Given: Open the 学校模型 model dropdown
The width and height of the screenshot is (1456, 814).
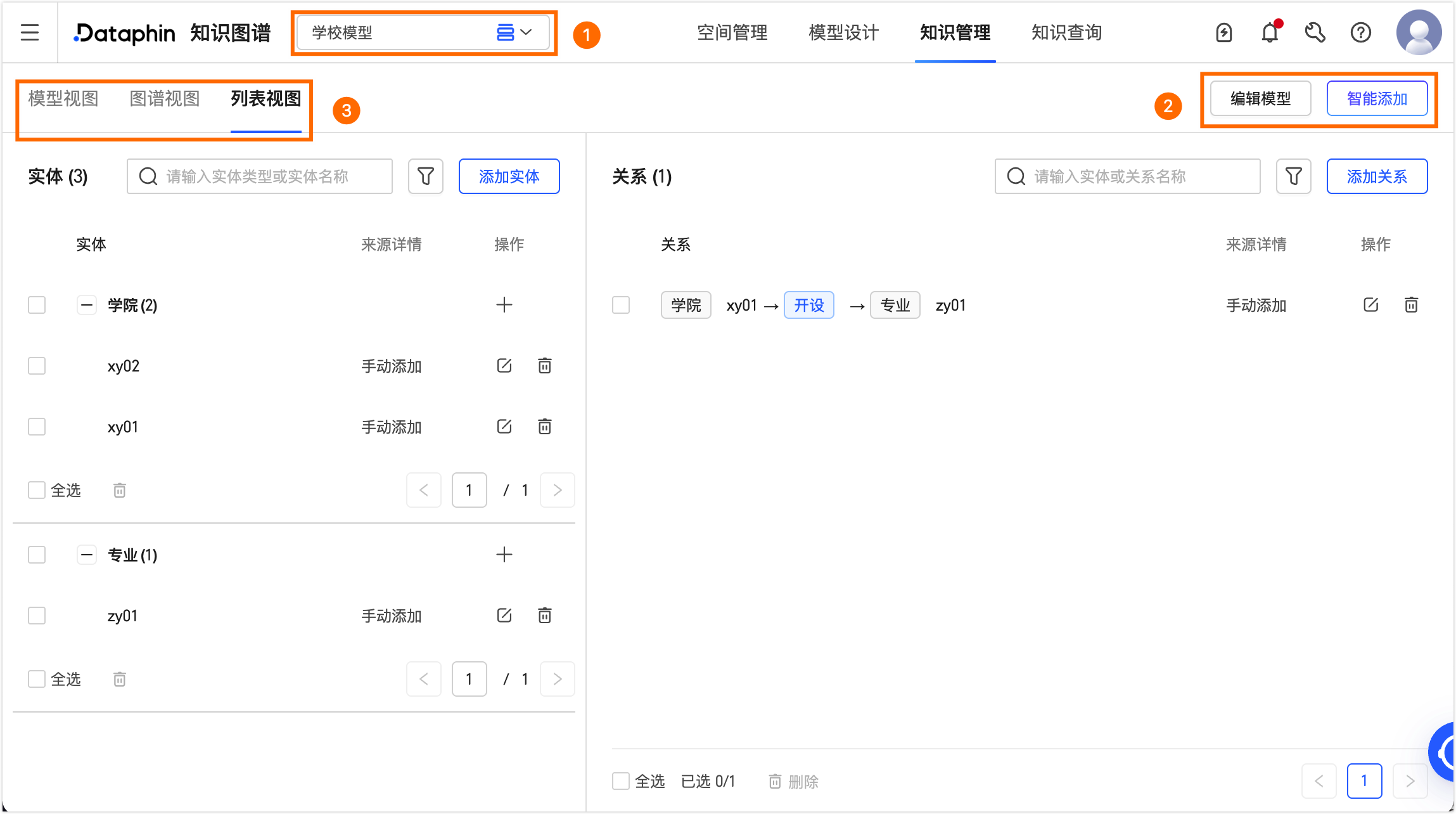Looking at the screenshot, I should pyautogui.click(x=423, y=32).
